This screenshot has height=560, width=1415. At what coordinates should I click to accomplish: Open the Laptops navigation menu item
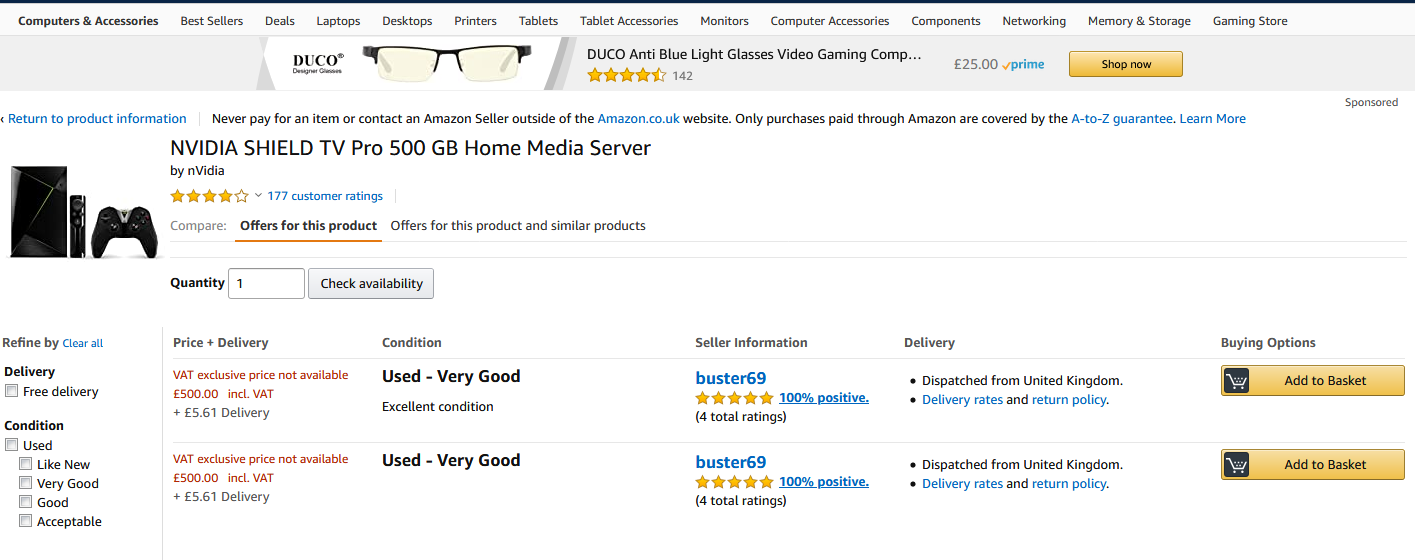coord(338,21)
